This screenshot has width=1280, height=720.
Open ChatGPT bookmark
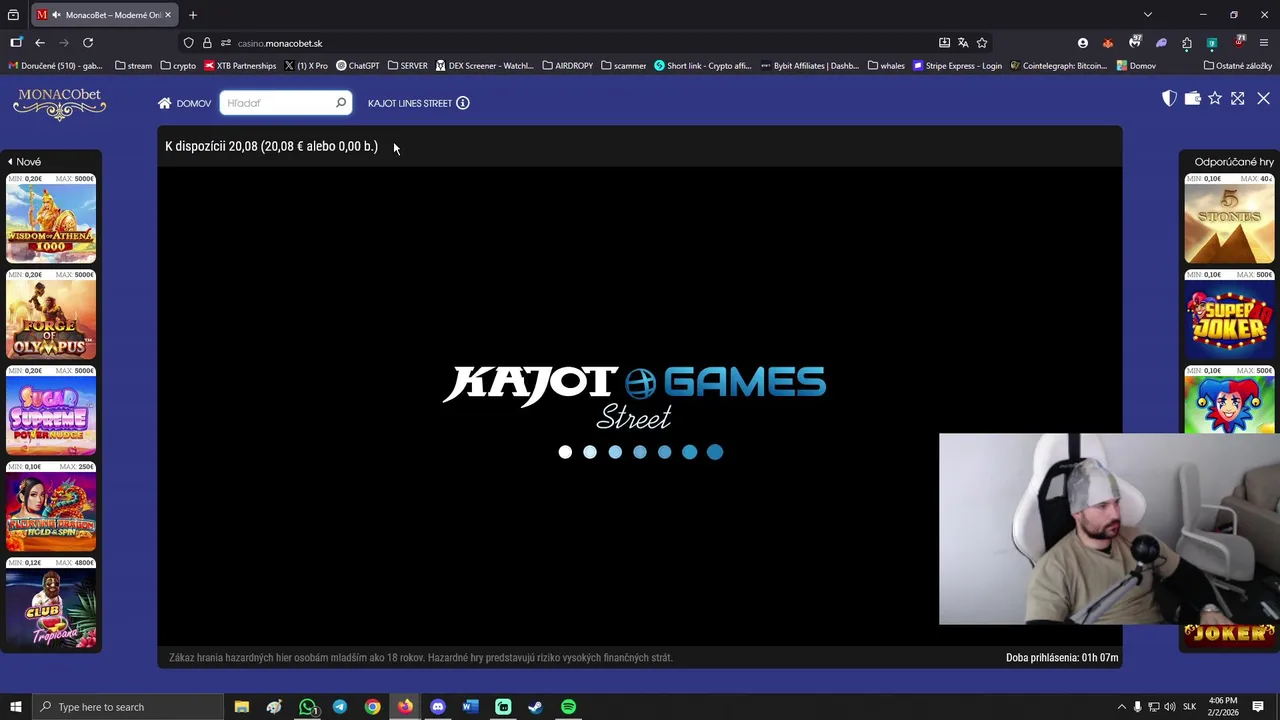tap(357, 66)
